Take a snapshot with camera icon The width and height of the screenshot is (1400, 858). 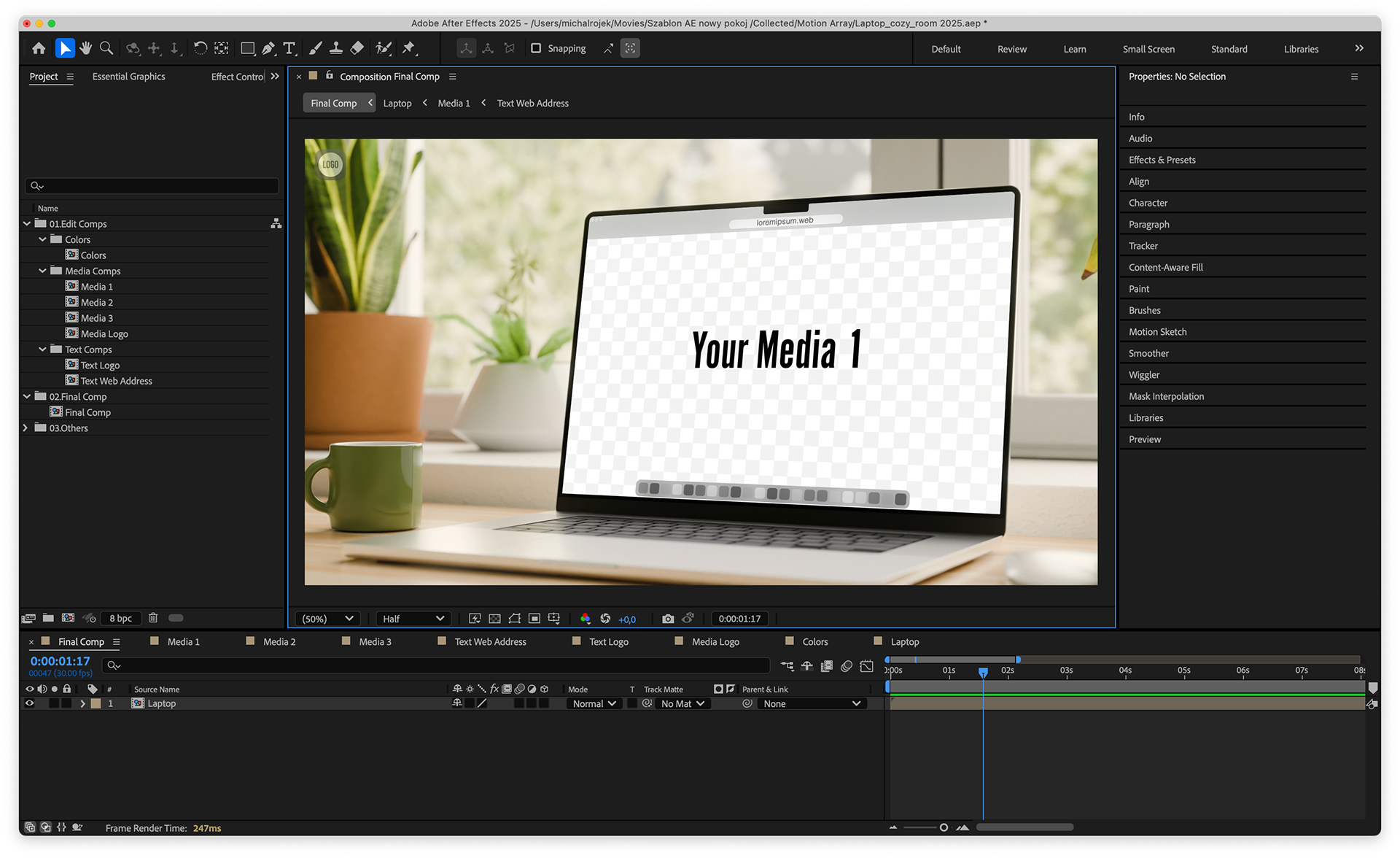pyautogui.click(x=667, y=619)
